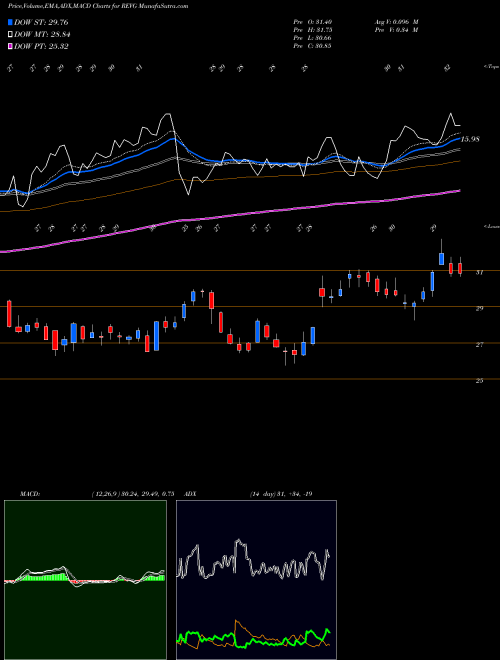
Task: Click the last red candlestick on the chart
Action: 460,268
